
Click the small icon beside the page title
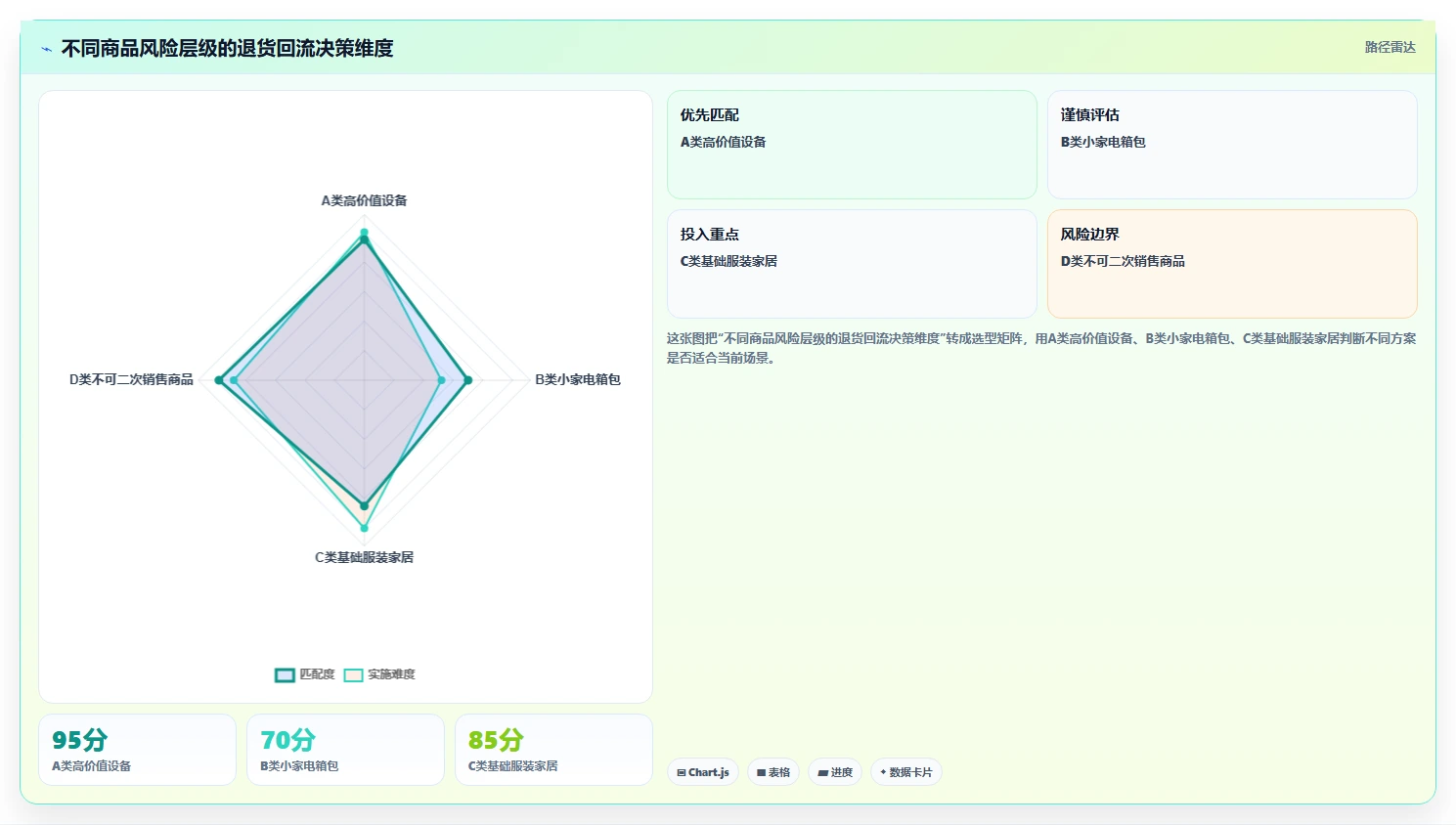pyautogui.click(x=46, y=49)
